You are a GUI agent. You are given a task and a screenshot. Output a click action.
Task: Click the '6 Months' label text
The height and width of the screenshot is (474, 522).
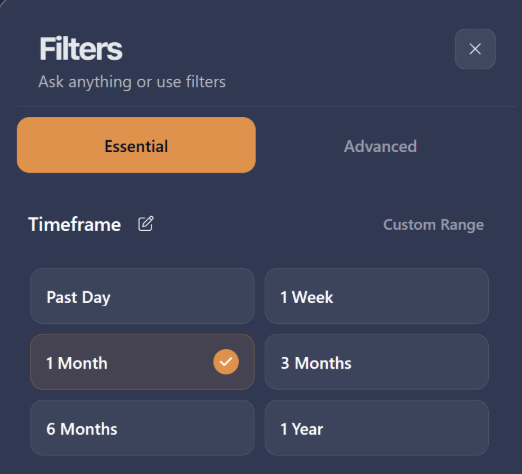(82, 429)
